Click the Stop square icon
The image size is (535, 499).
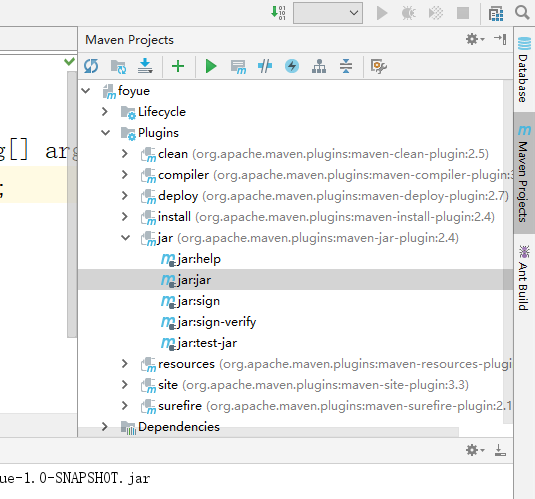click(x=463, y=13)
